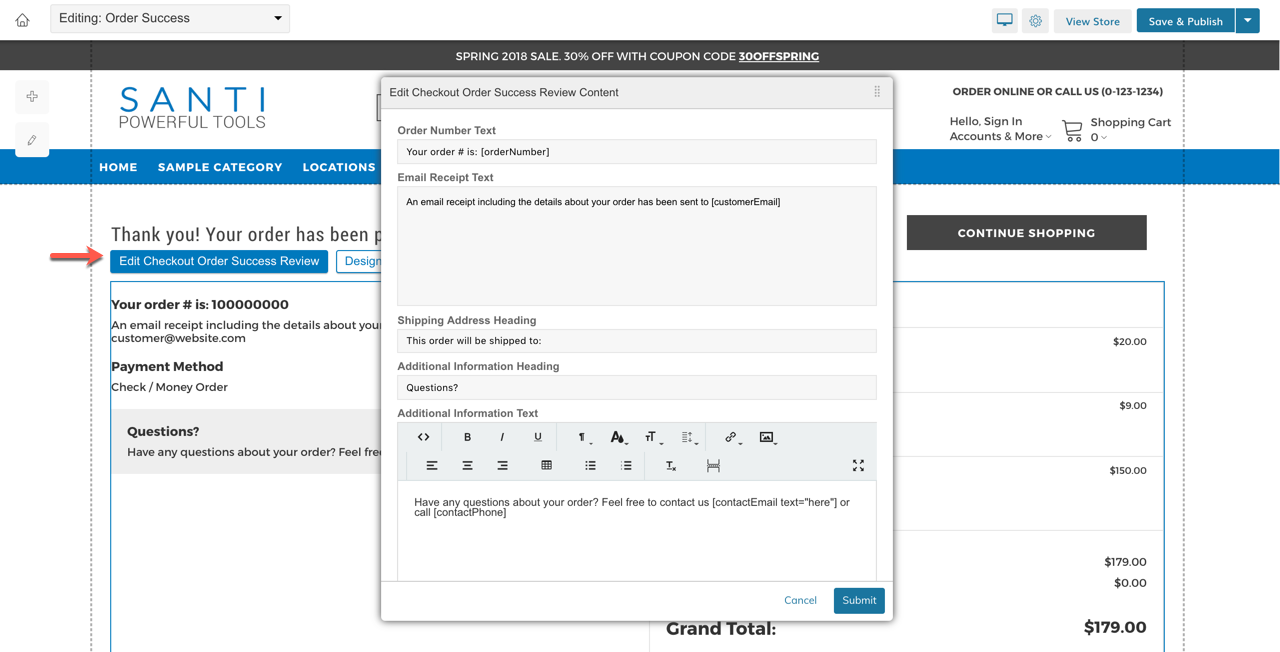Align text left in editor
Screen dimensions: 1280x652
(x=432, y=465)
